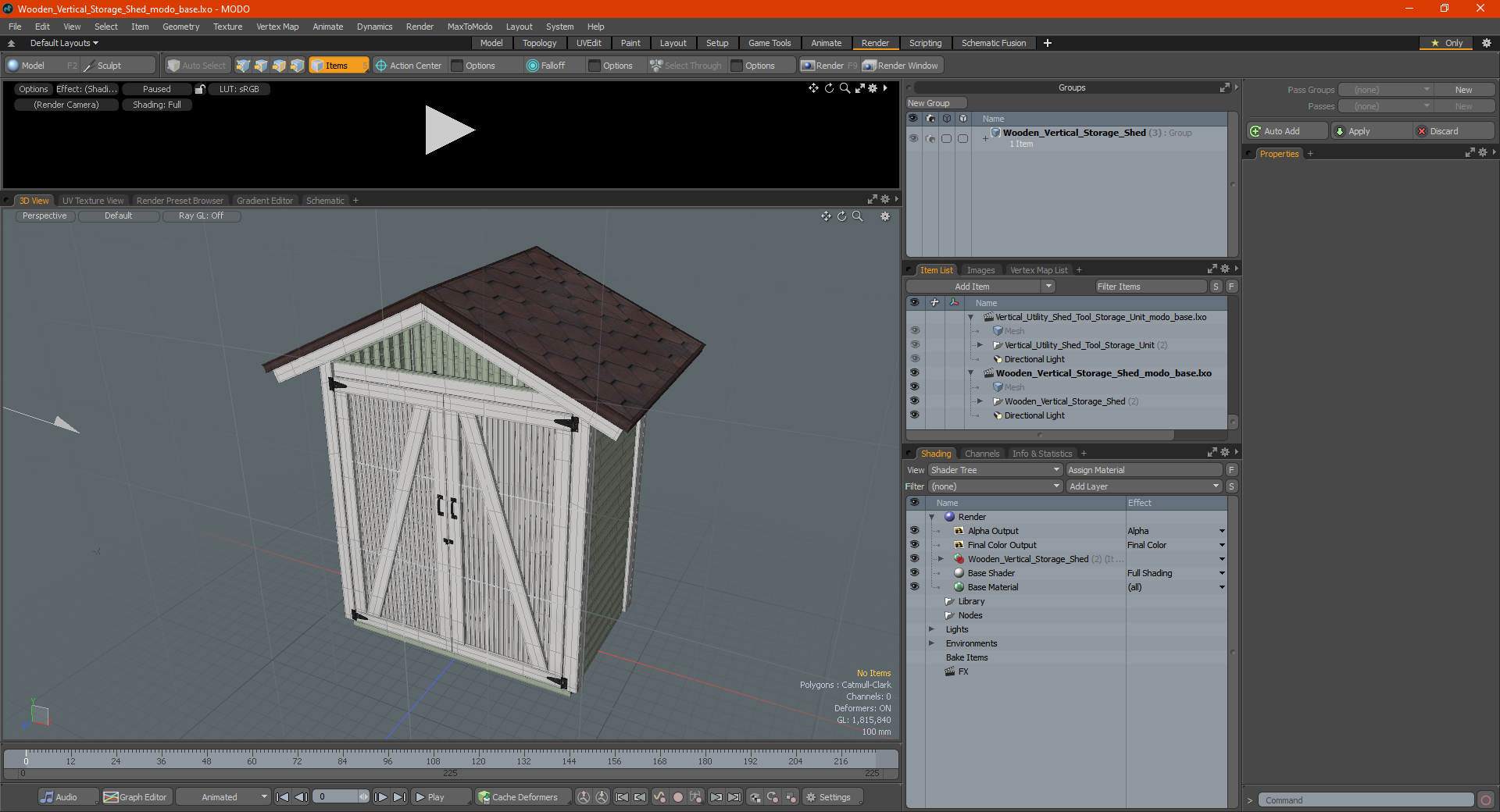
Task: Collapse Render node in shader tree
Action: (931, 517)
